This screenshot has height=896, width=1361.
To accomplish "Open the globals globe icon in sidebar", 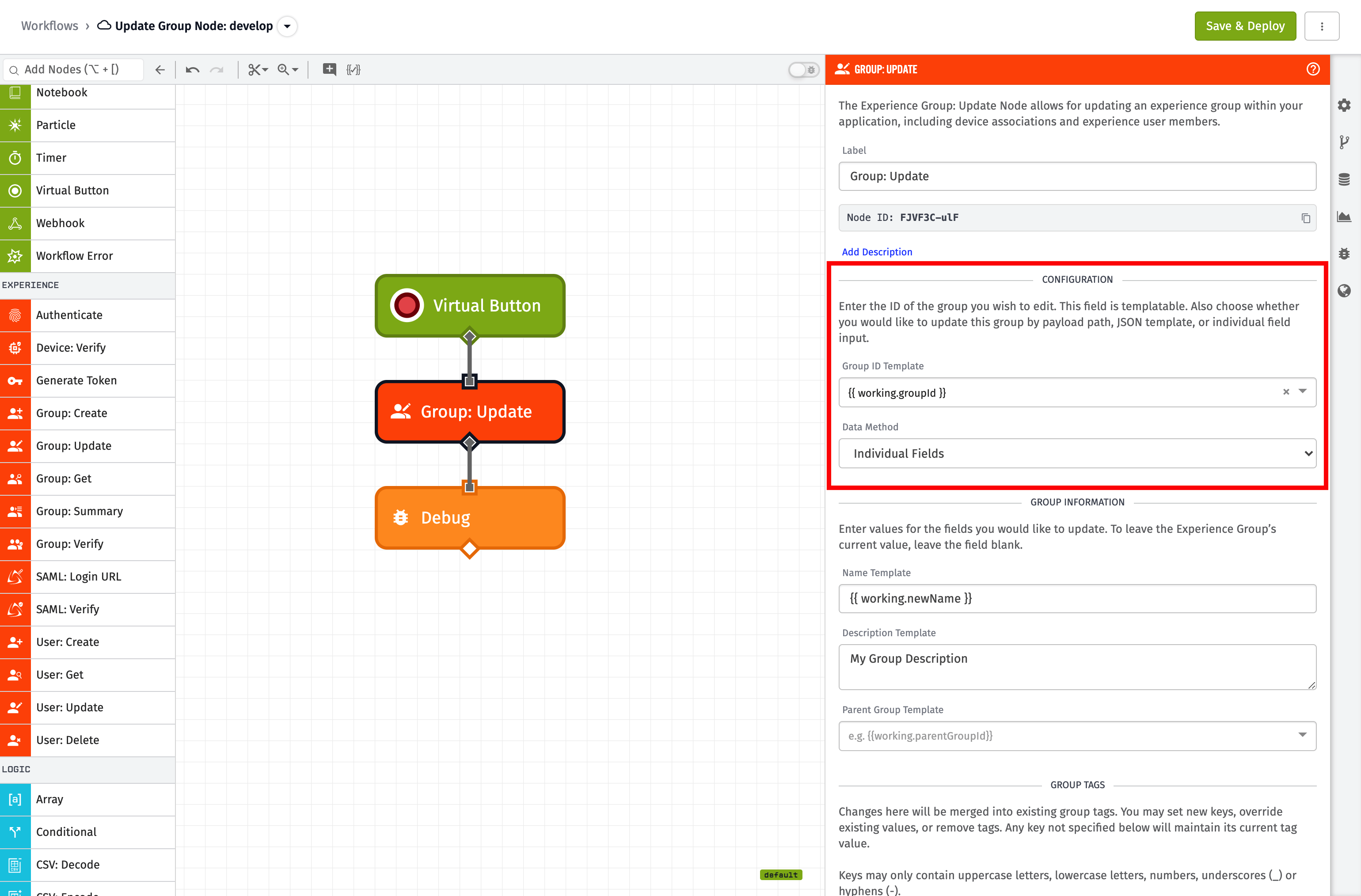I will point(1344,290).
